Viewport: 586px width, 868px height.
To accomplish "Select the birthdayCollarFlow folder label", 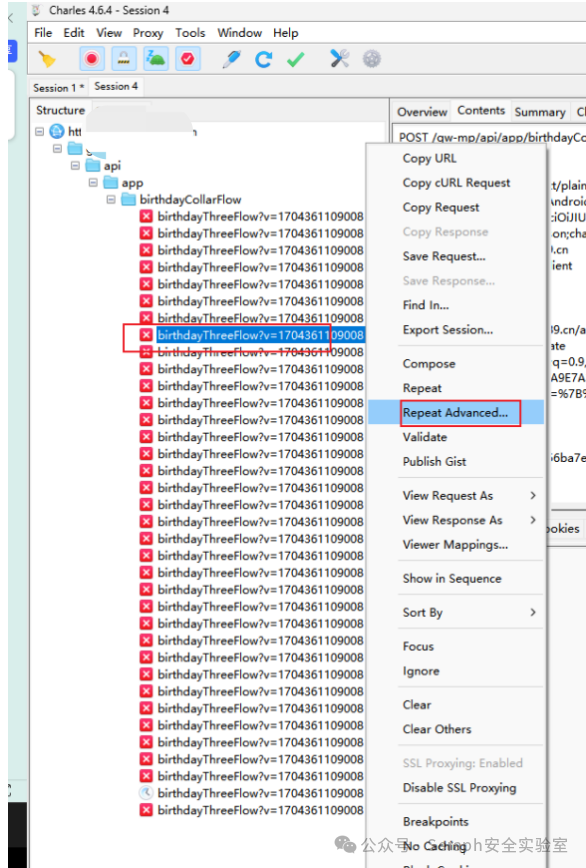I will pos(190,199).
